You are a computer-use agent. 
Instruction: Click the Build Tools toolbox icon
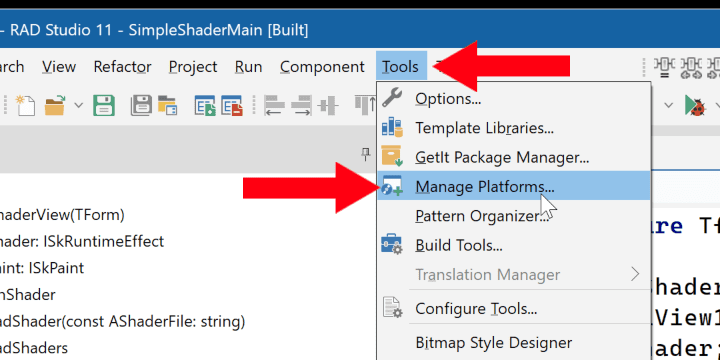392,244
